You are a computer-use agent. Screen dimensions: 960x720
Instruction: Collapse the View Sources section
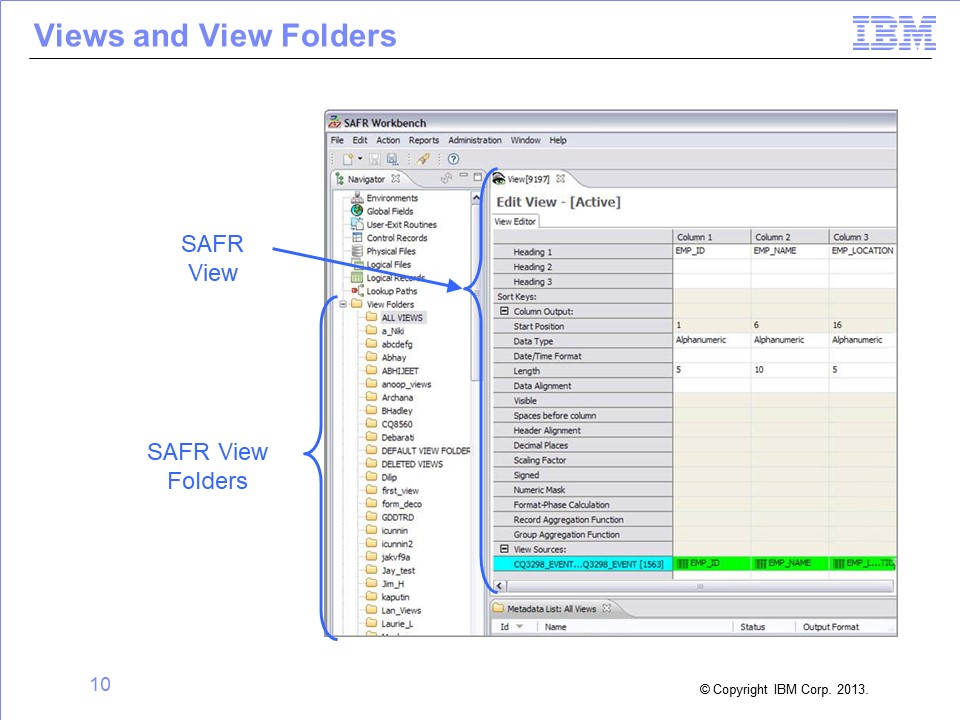click(x=504, y=549)
